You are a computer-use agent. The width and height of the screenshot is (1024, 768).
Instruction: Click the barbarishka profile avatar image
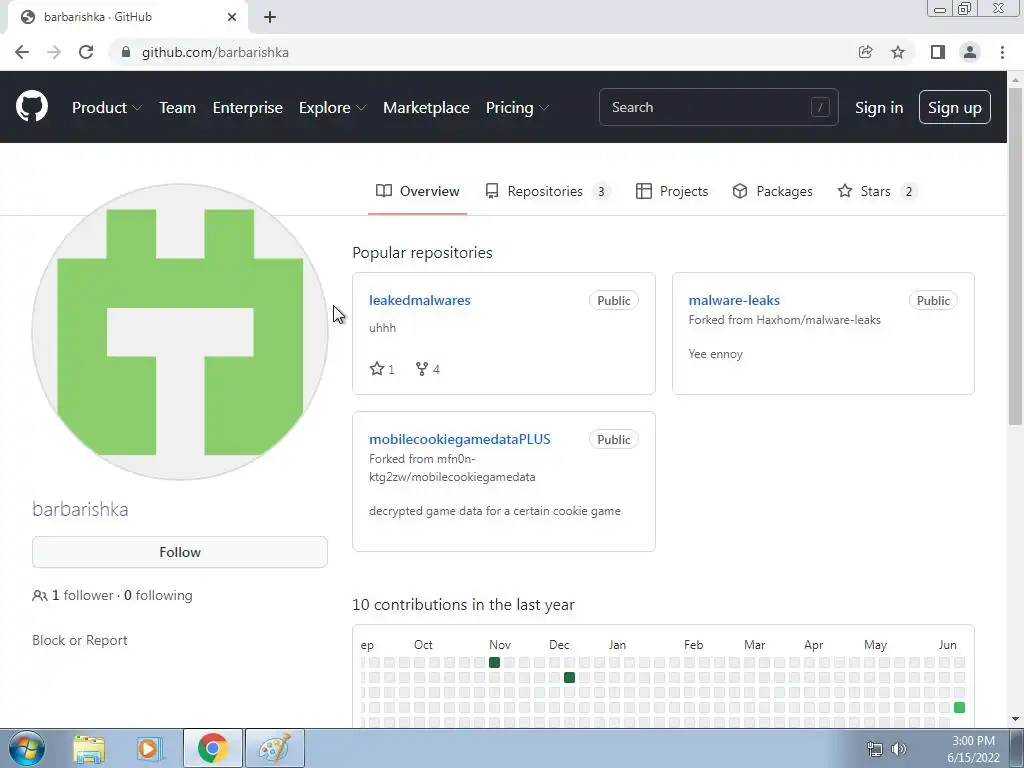[180, 332]
